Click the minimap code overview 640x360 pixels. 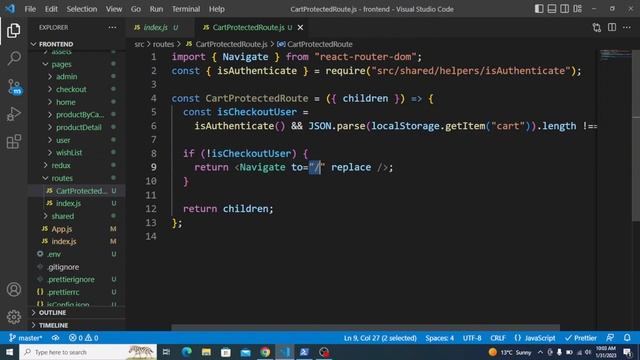(x=616, y=55)
